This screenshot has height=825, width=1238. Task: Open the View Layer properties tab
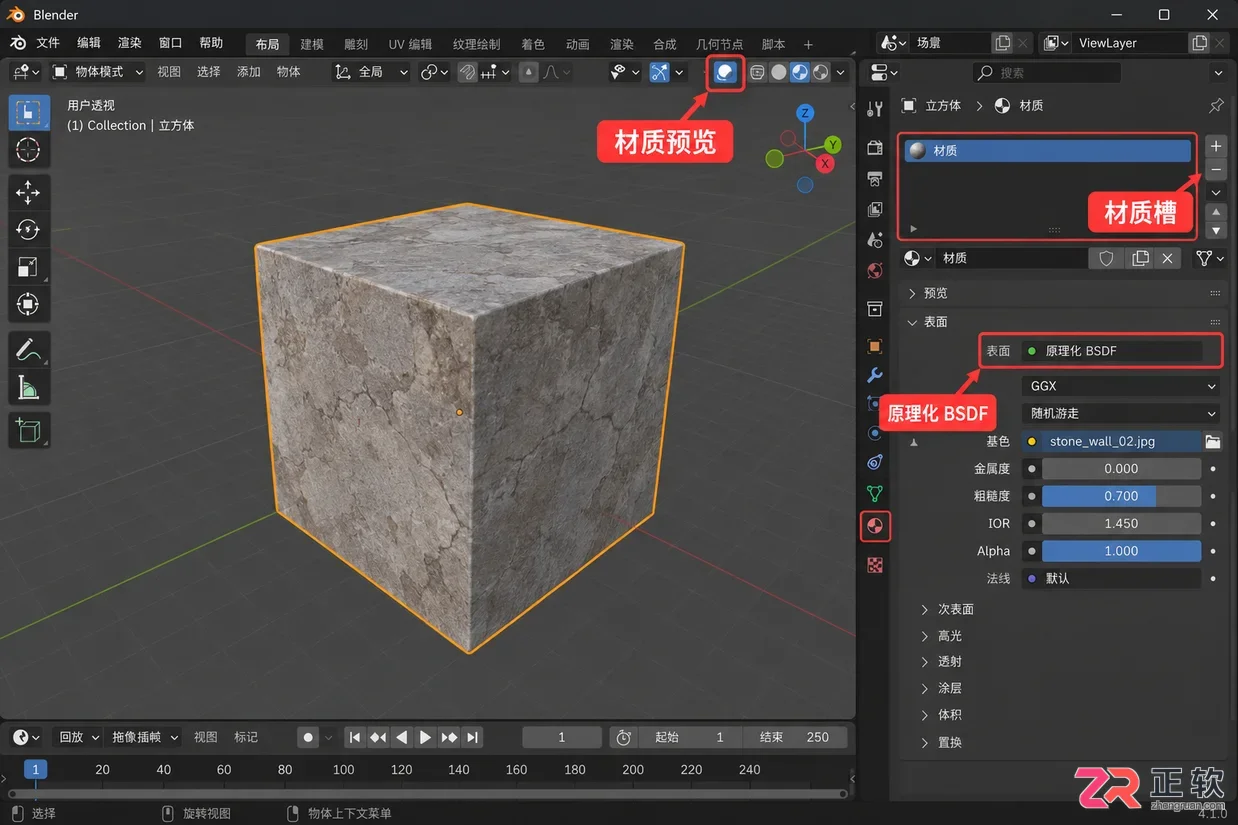point(875,210)
